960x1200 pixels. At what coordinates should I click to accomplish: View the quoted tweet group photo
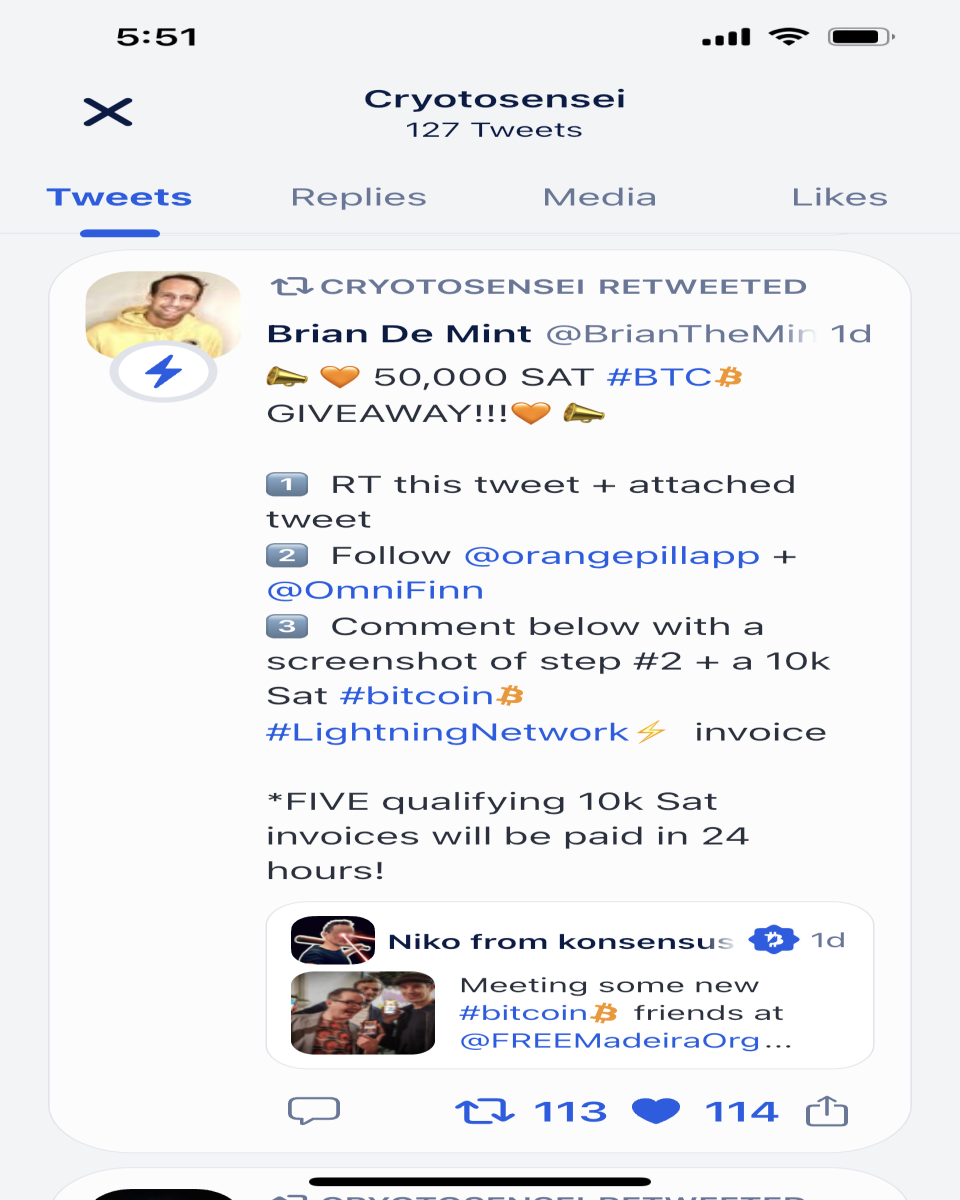[363, 1013]
